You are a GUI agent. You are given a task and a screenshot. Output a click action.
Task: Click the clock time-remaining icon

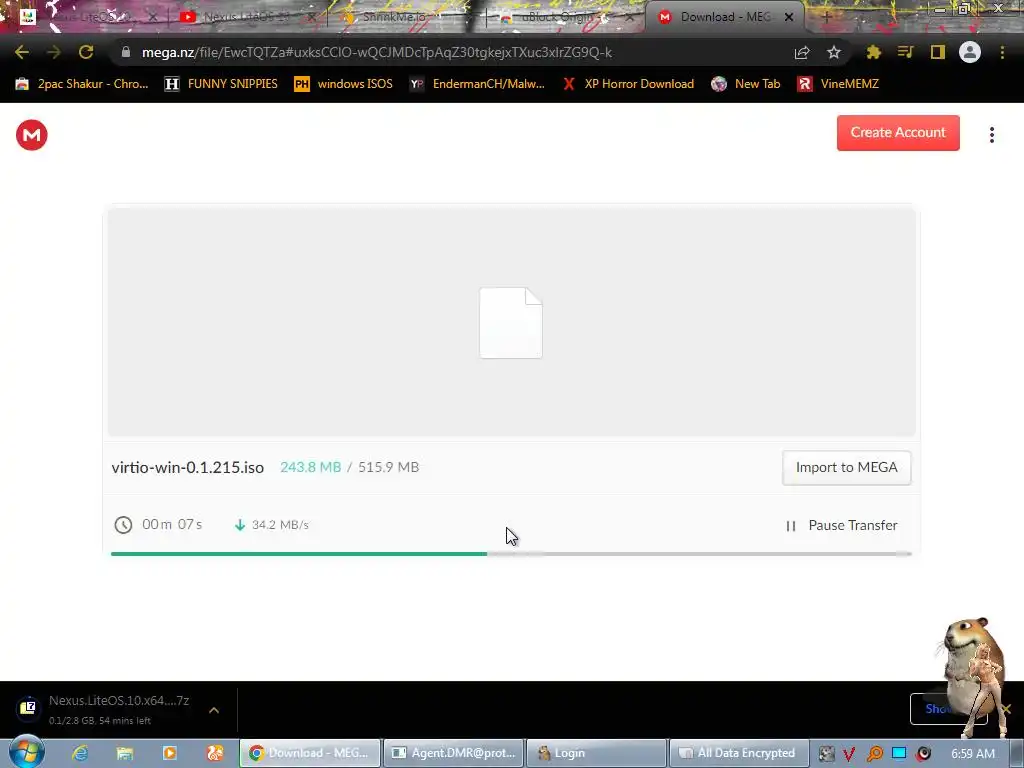[x=123, y=525]
